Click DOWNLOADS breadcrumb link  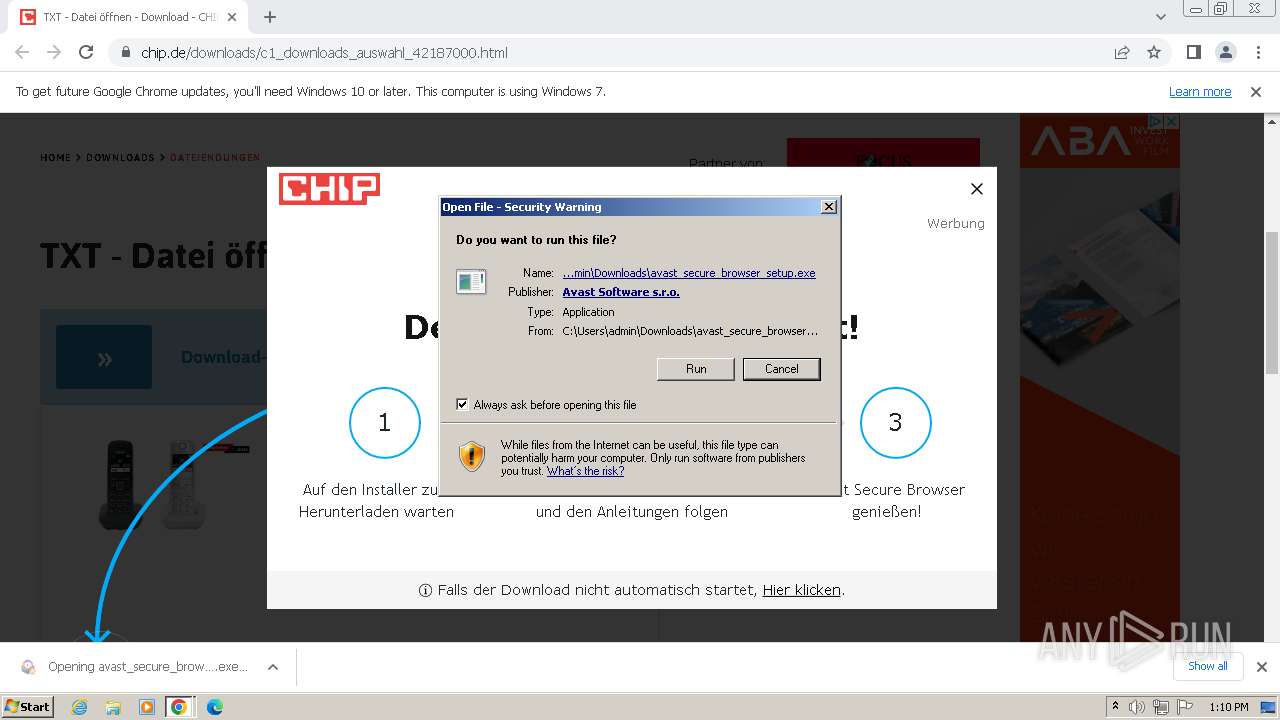pos(120,158)
